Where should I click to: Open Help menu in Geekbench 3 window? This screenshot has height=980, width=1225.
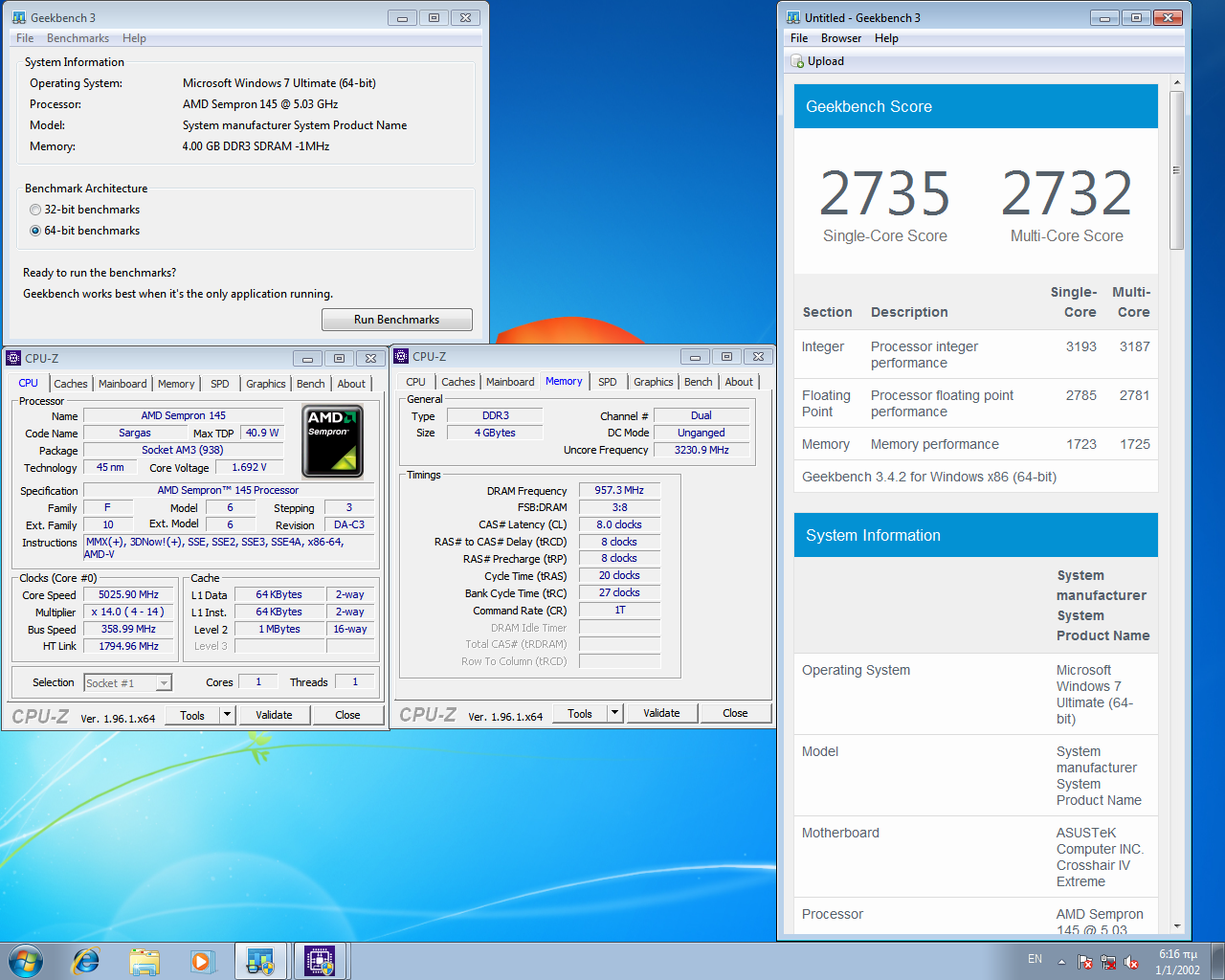click(x=134, y=38)
